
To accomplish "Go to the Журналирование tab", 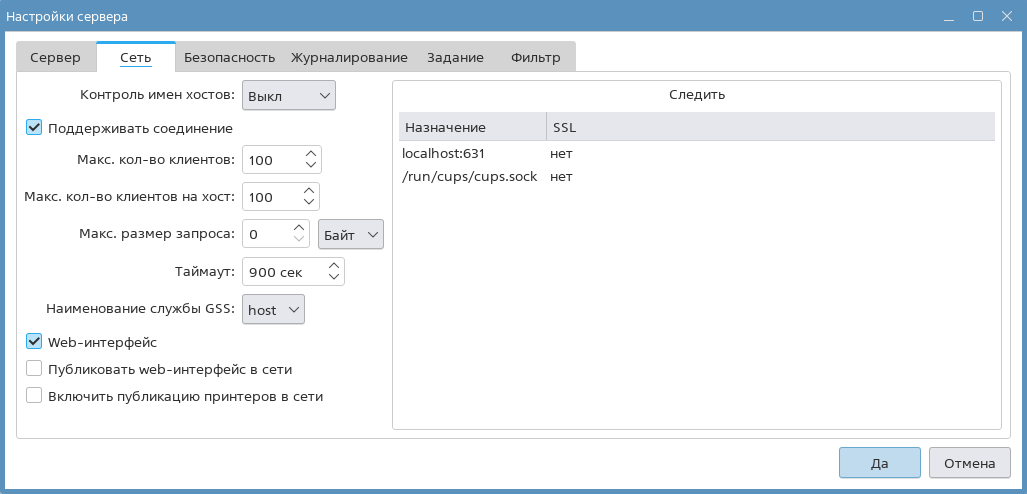I will 349,58.
